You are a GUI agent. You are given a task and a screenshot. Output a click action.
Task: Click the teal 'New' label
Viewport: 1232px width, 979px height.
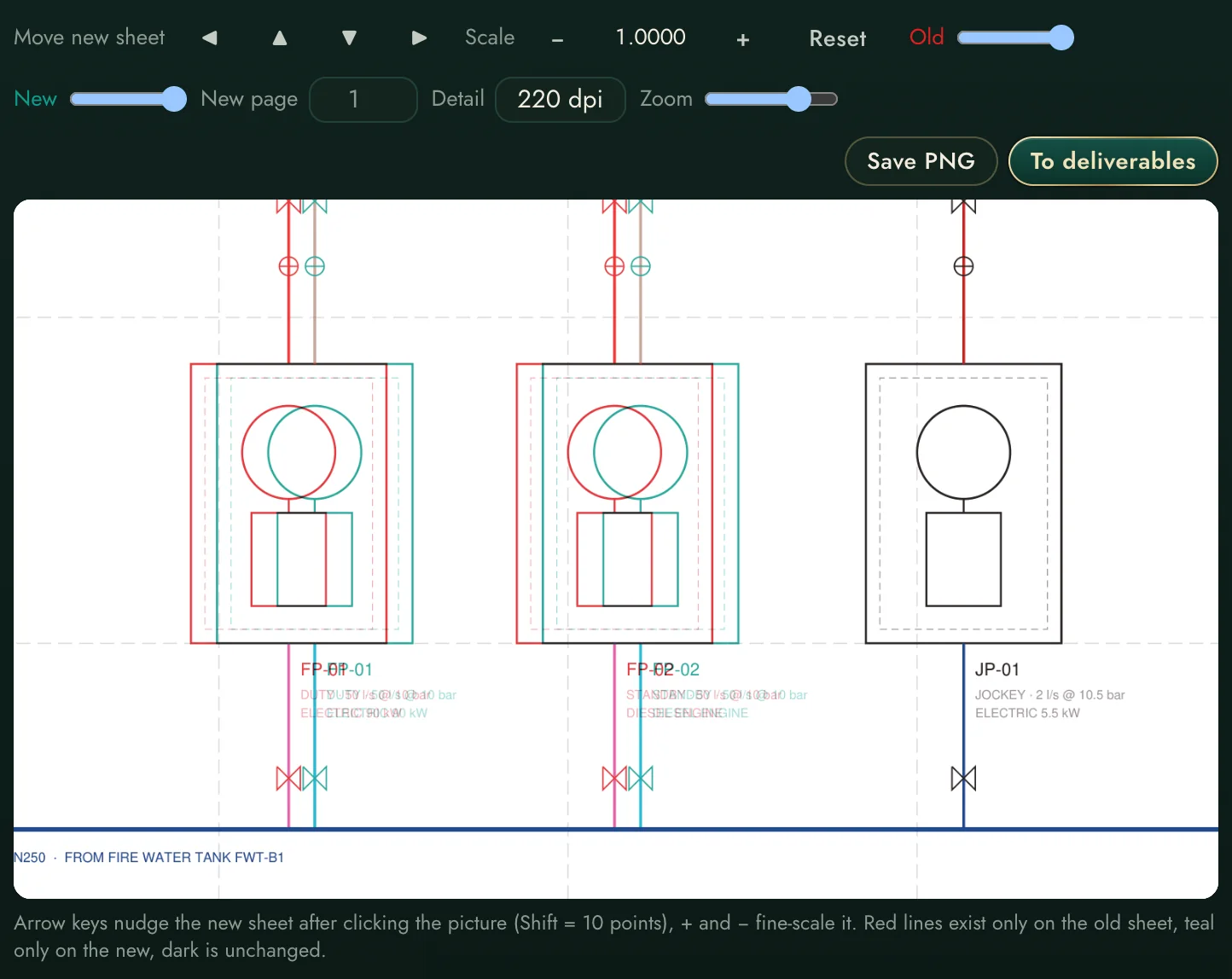[x=36, y=99]
